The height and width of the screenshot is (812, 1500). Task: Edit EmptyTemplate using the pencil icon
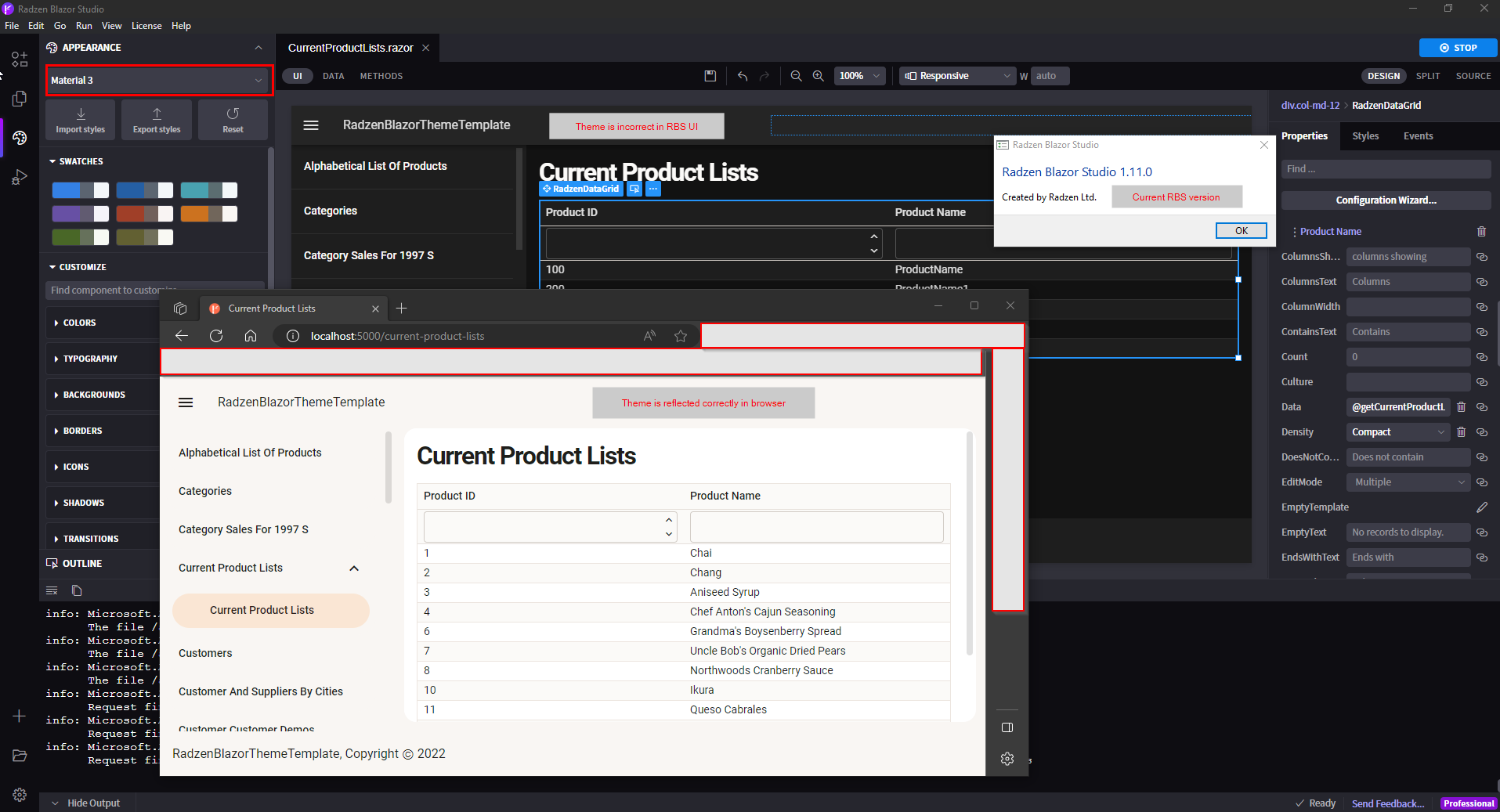[1482, 507]
